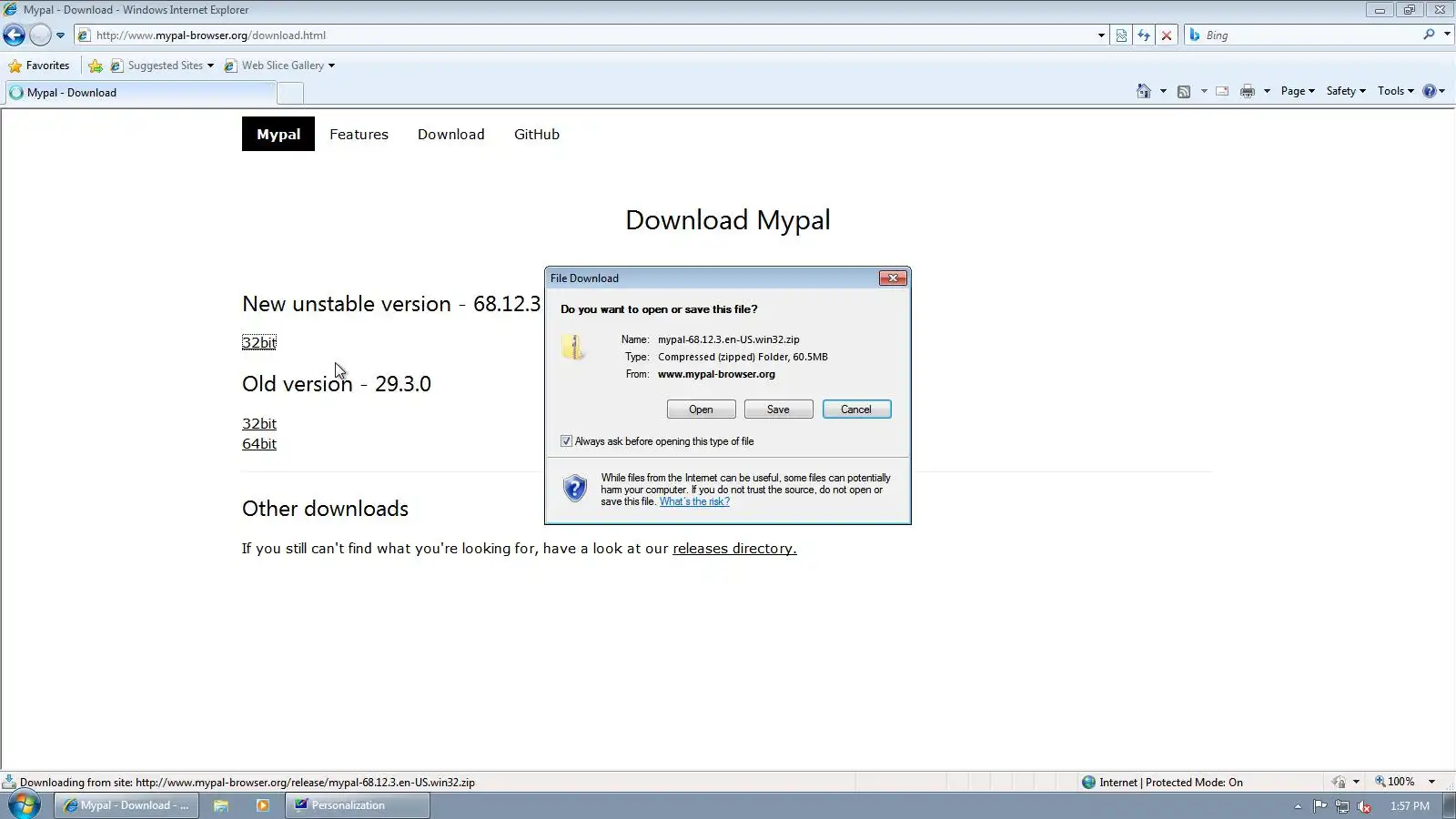This screenshot has width=1456, height=819.
Task: Download the old version 64bit link
Action: coord(259,443)
